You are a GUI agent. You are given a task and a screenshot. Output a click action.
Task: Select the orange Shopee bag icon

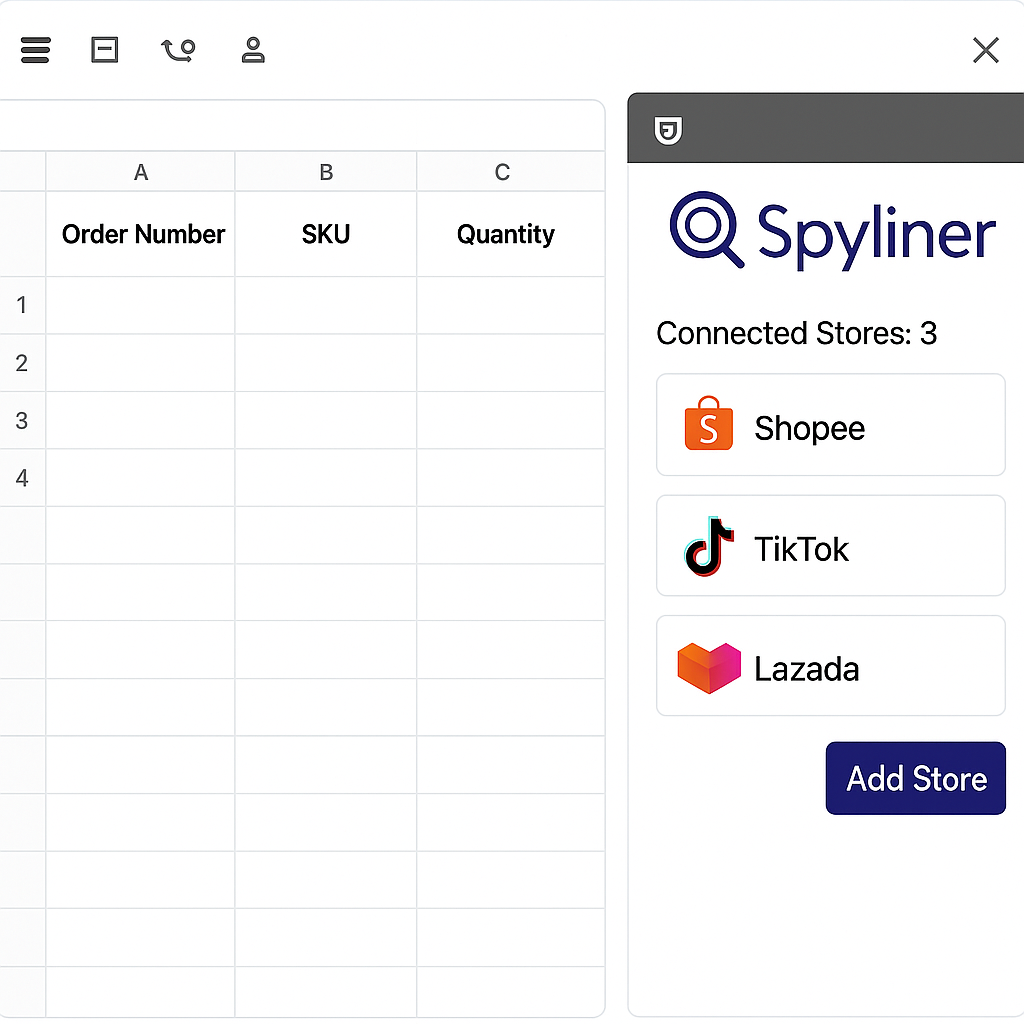coord(707,424)
